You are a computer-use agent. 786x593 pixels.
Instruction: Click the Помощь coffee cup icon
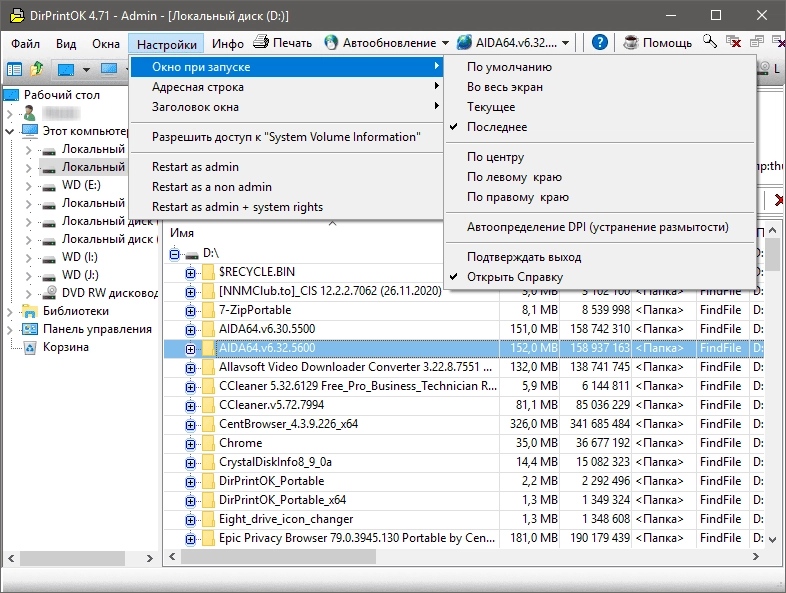pyautogui.click(x=631, y=43)
